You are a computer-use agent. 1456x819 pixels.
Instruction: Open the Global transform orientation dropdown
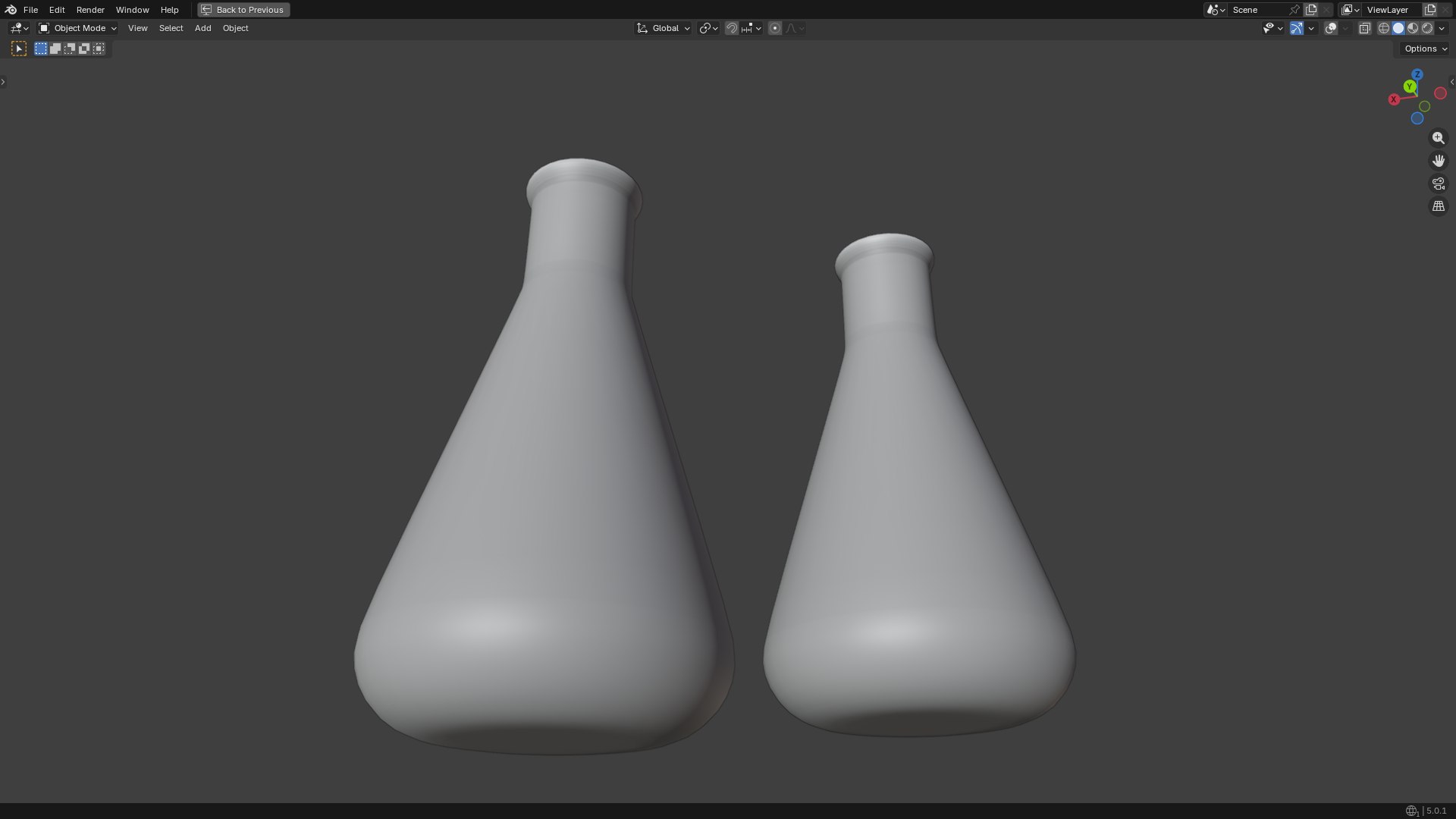pyautogui.click(x=664, y=28)
